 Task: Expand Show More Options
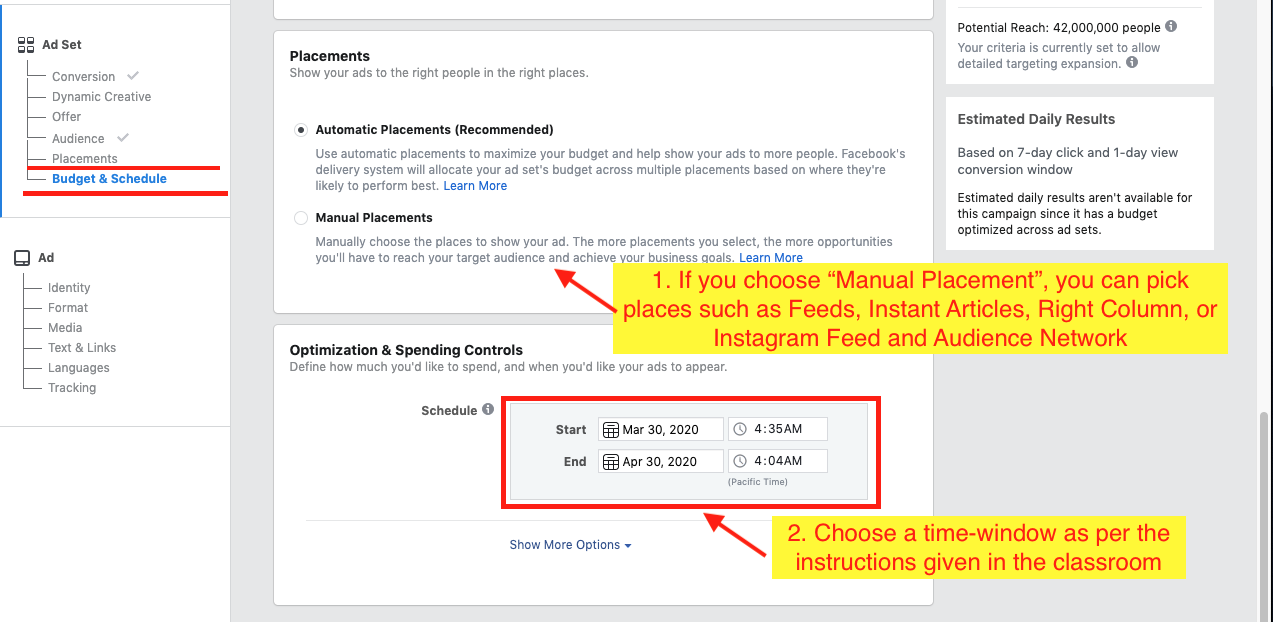[x=570, y=545]
